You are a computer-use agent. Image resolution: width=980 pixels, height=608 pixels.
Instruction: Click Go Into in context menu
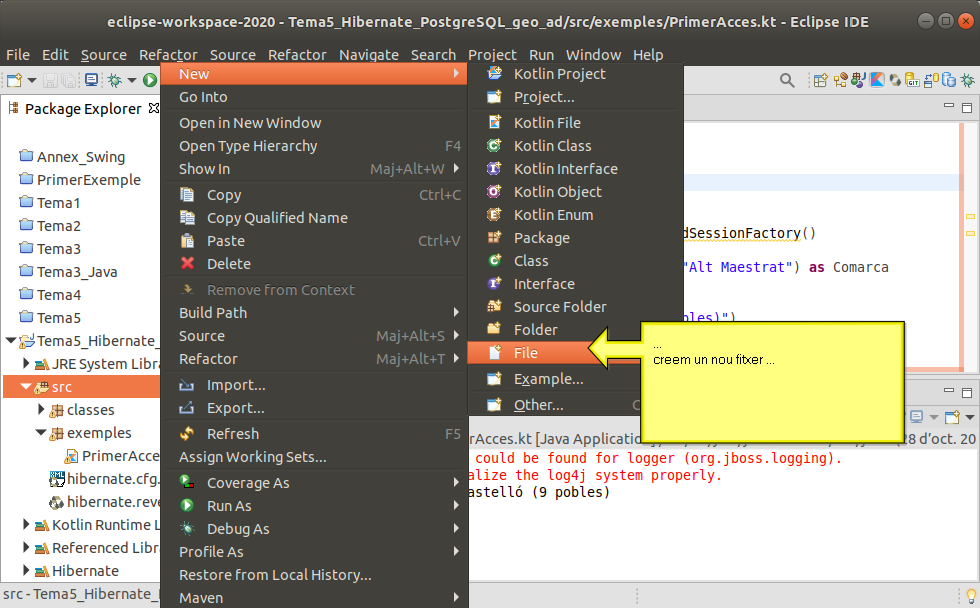click(314, 97)
